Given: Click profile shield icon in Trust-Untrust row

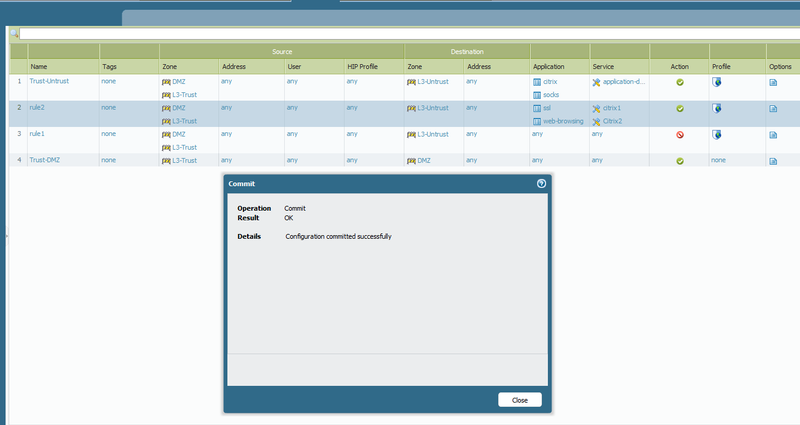Looking at the screenshot, I should click(716, 82).
